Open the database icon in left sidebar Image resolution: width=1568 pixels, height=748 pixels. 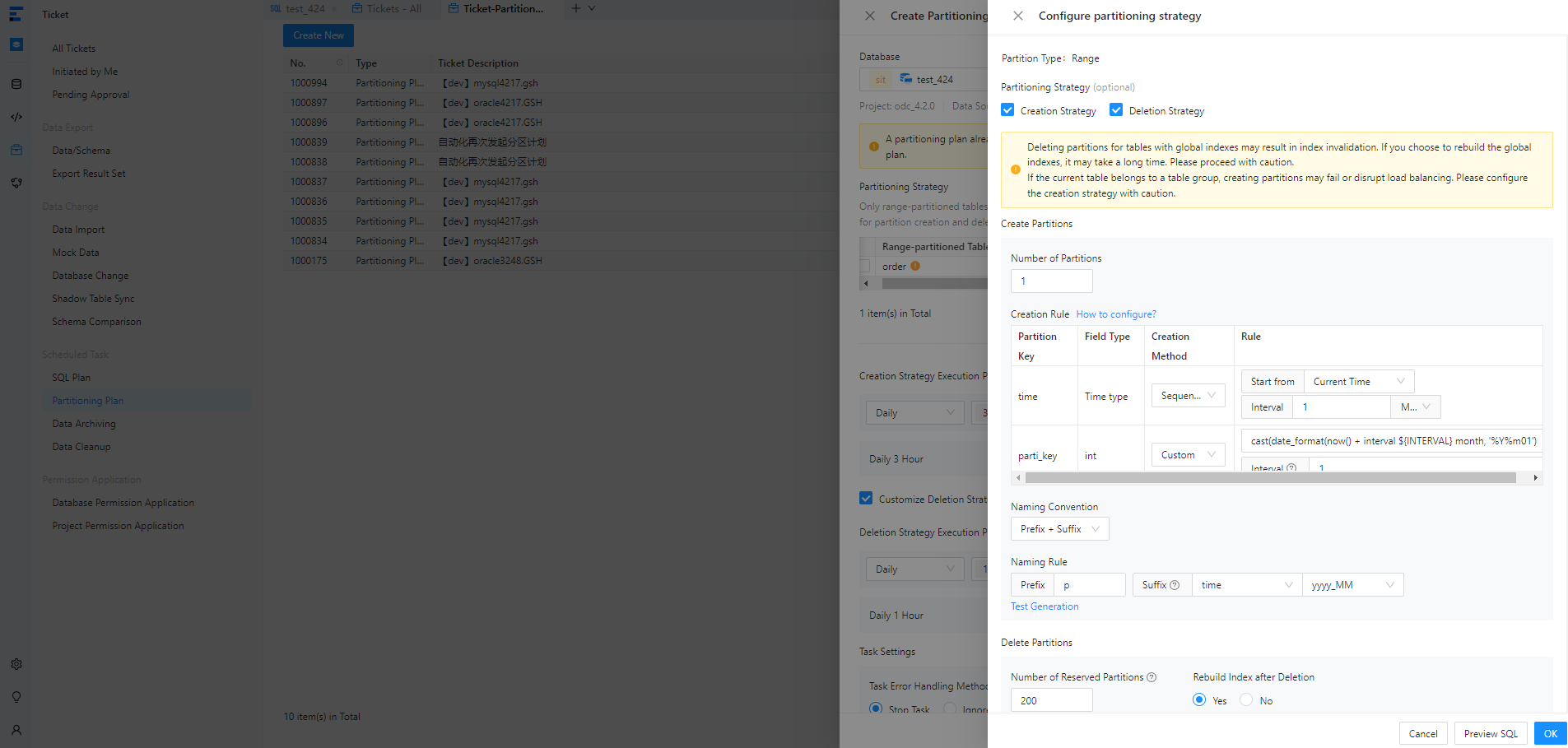[x=16, y=84]
